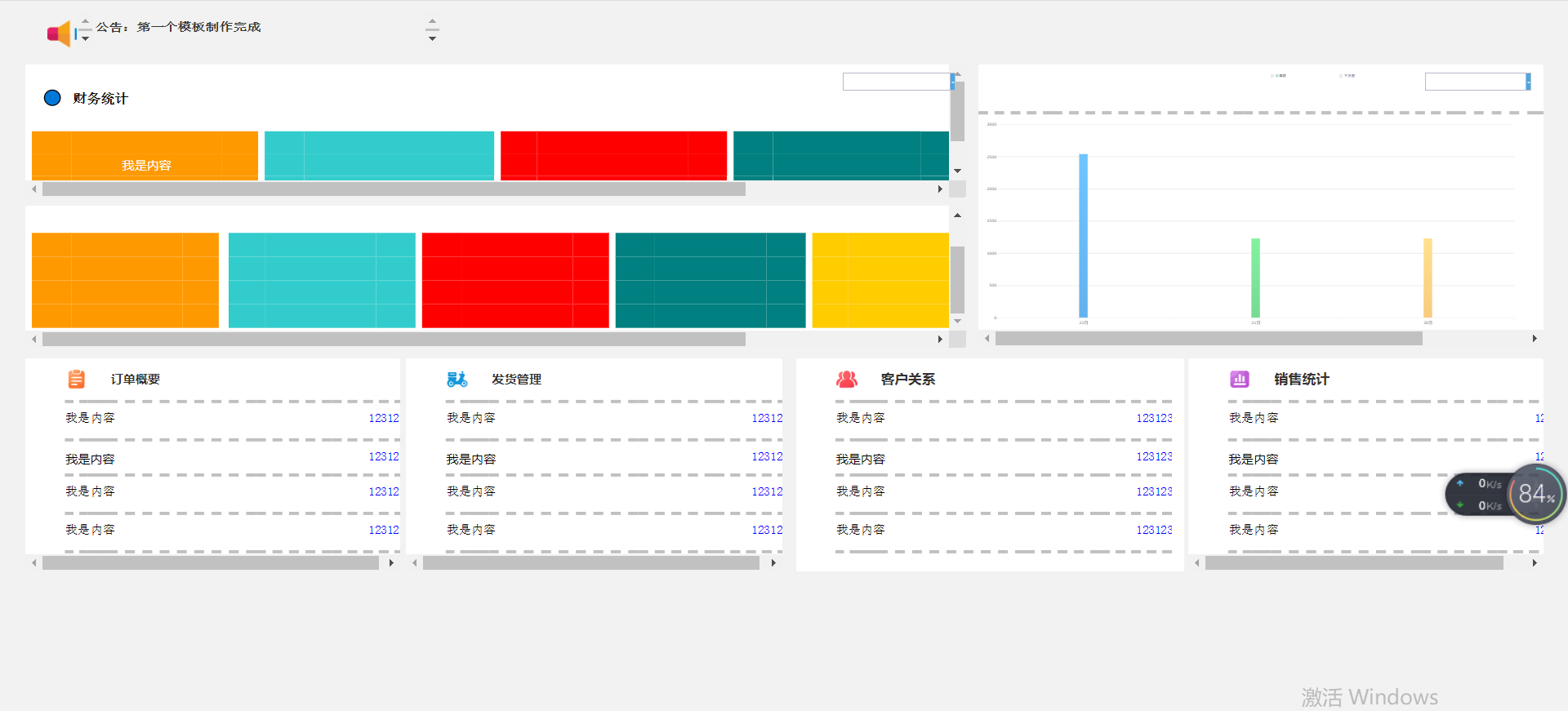1568x711 pixels.
Task: Open the 发货管理 panel heading
Action: [x=516, y=379]
